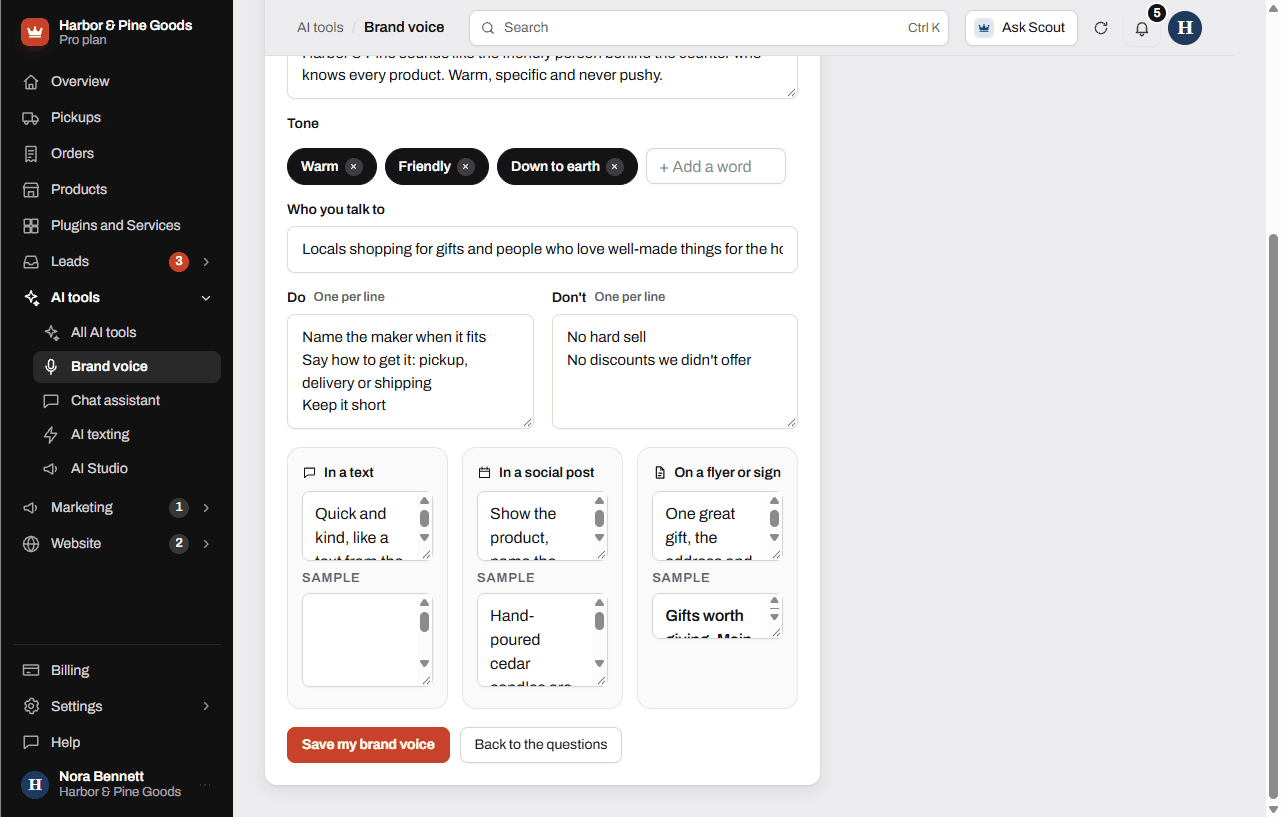This screenshot has height=817, width=1281.
Task: Click the Harbor & Pine Goods crown logo
Action: pos(35,32)
